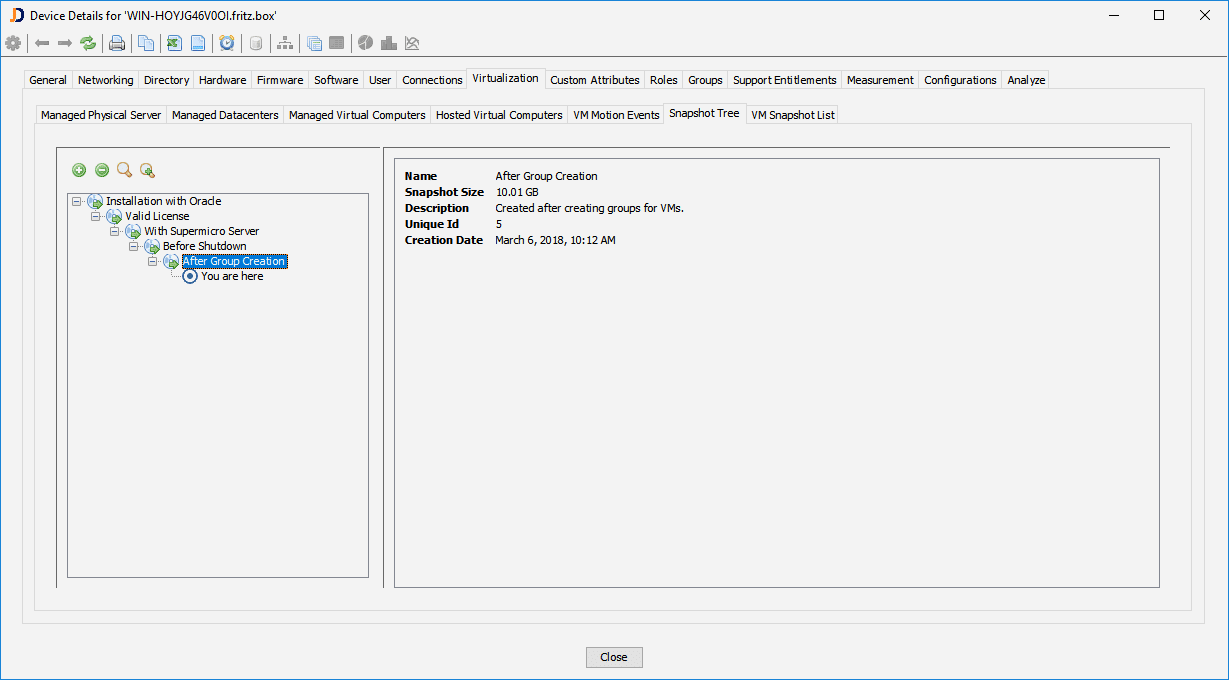Click the Close button
The image size is (1229, 680).
click(613, 657)
